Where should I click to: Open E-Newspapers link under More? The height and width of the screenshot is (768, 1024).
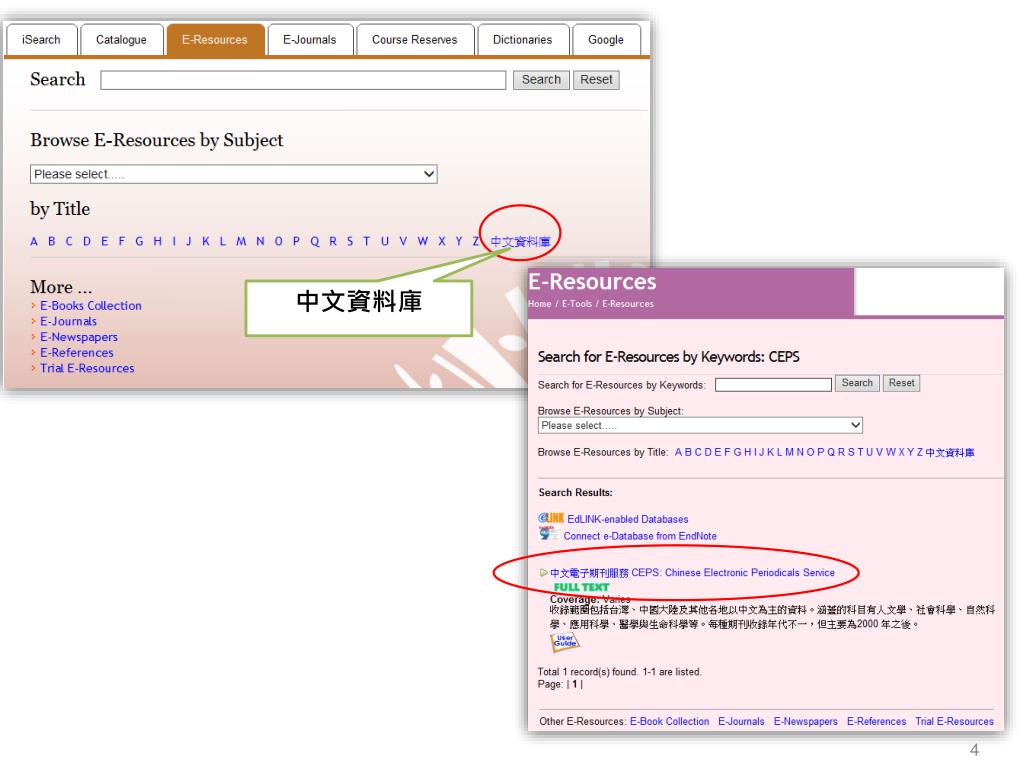pyautogui.click(x=79, y=337)
